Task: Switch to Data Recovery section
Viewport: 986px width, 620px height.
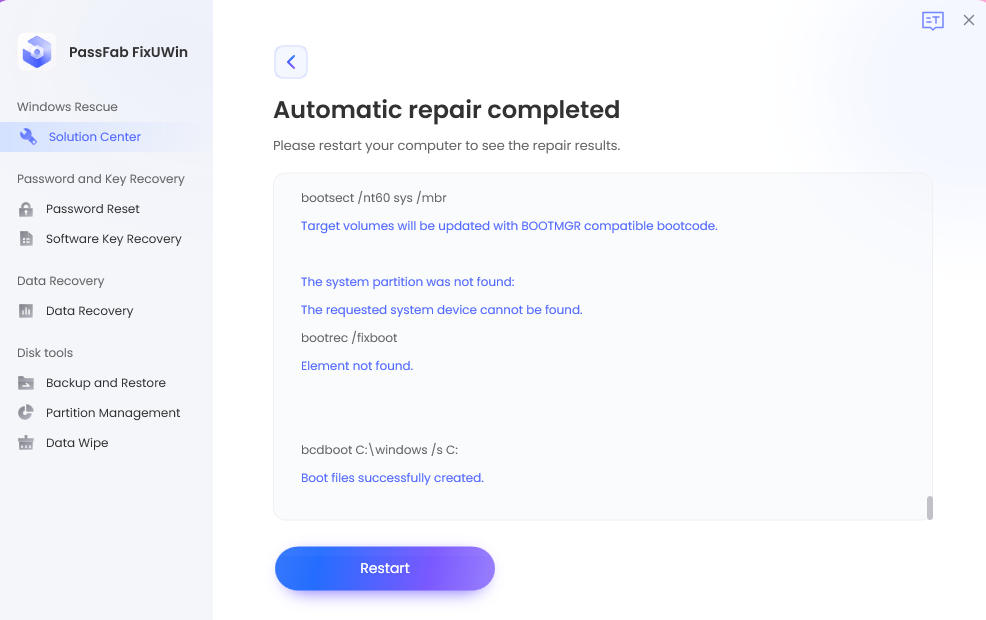Action: tap(90, 311)
